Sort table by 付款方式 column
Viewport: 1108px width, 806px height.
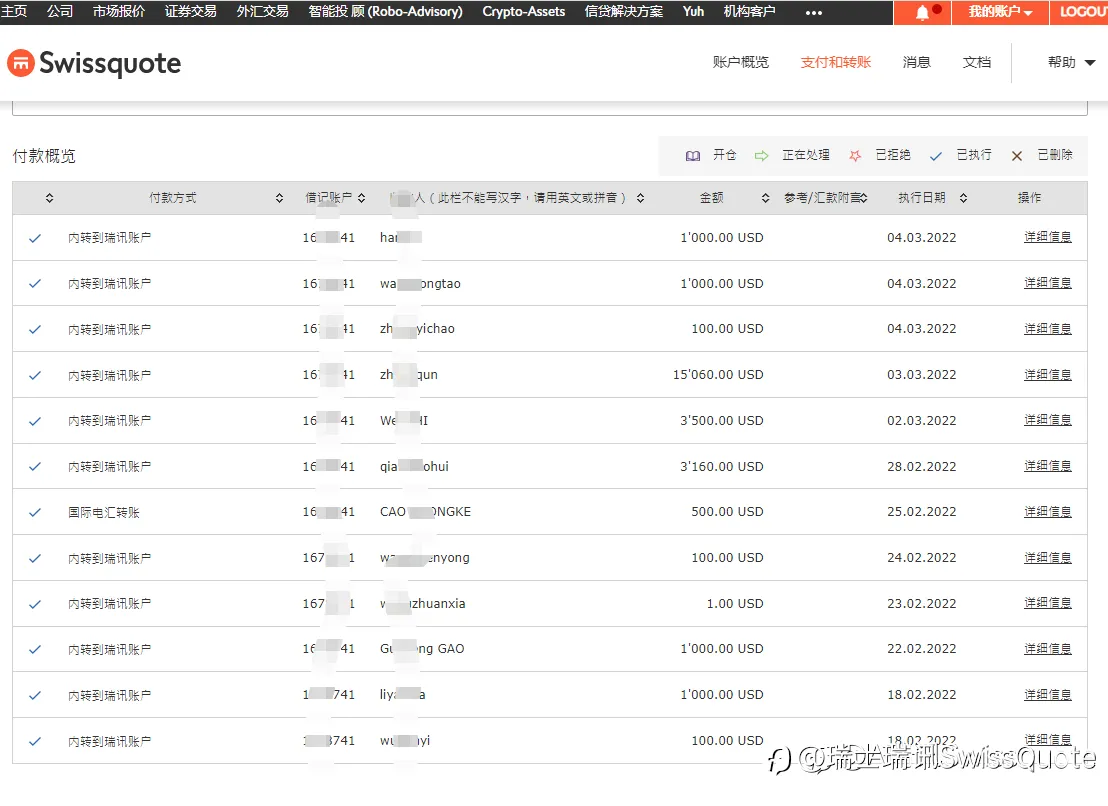279,198
